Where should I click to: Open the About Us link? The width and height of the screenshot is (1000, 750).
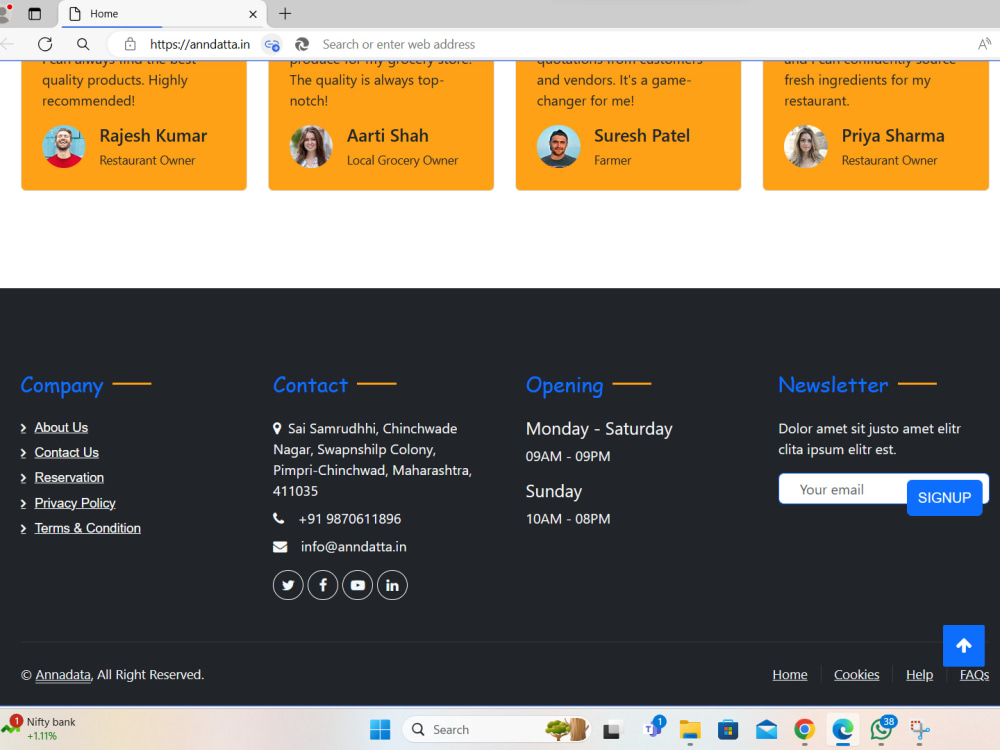coord(61,427)
